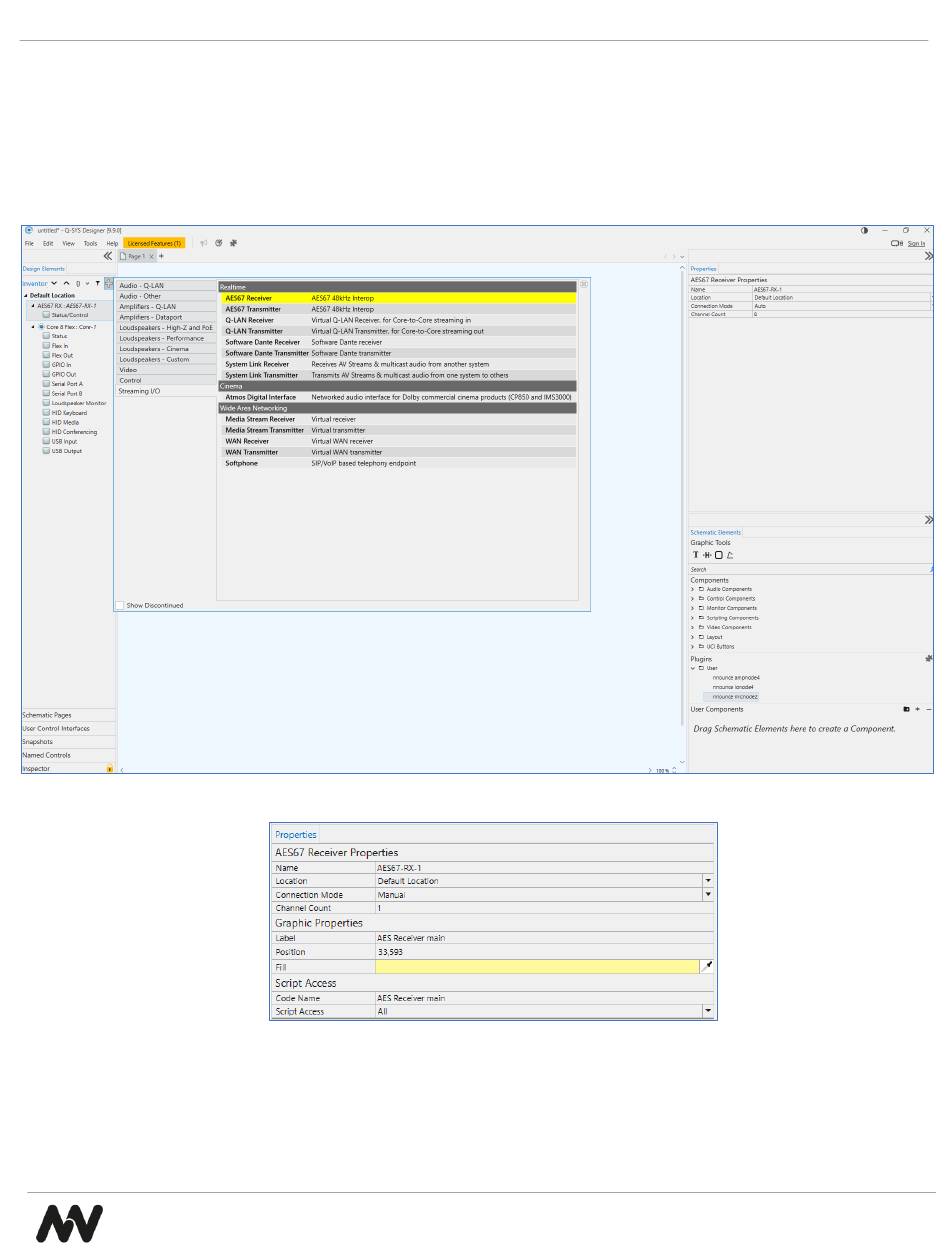Switch to the Page 1 tab

tap(136, 257)
